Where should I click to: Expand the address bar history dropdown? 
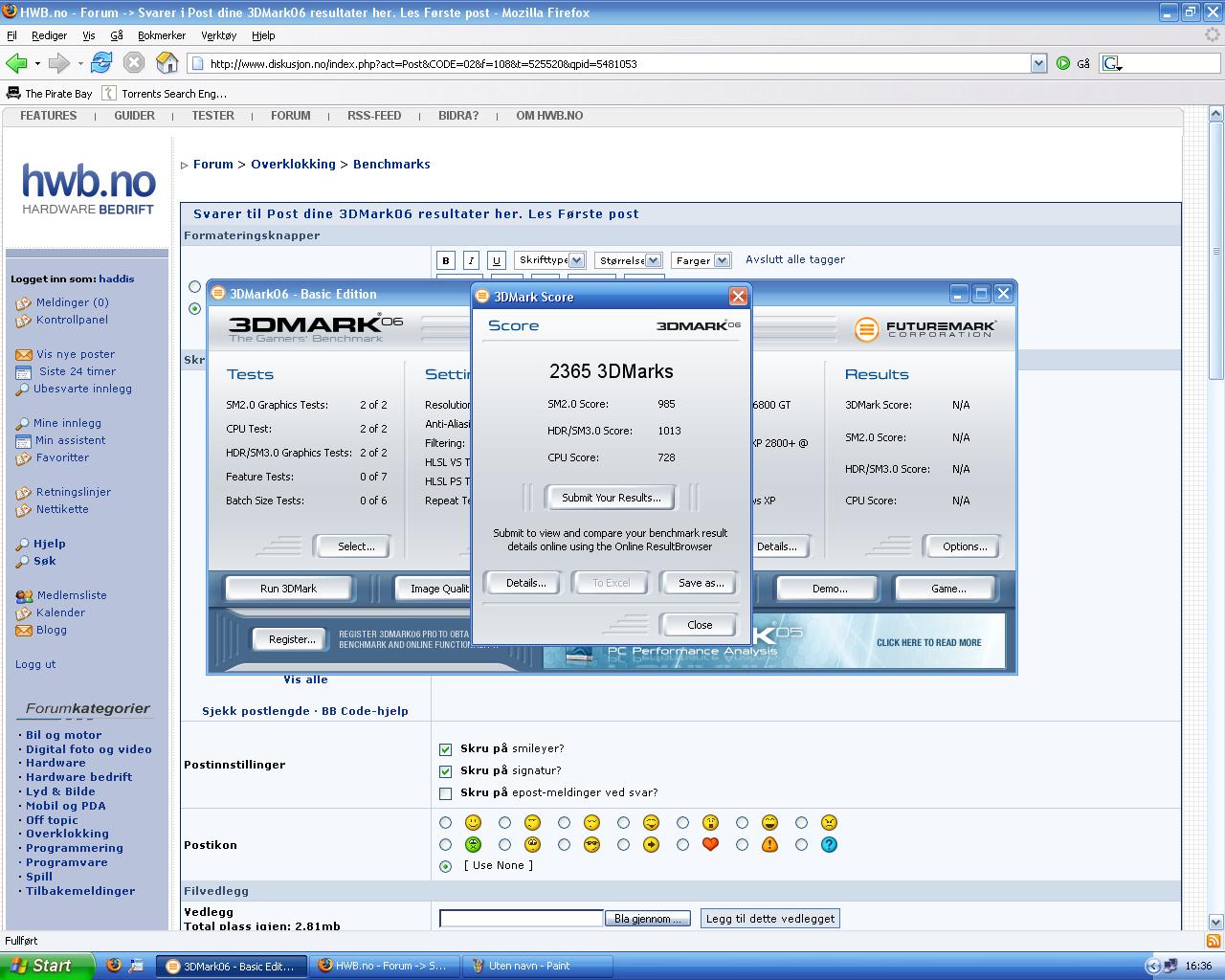(1038, 63)
